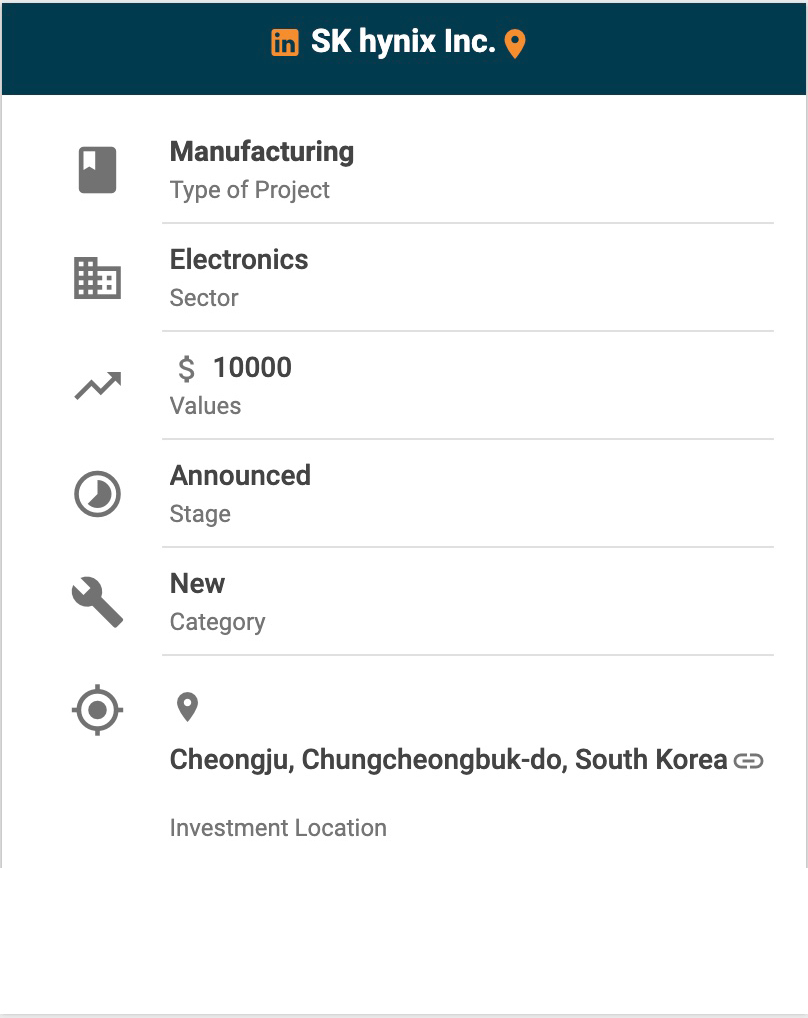Screen dimensions: 808x1018
Task: Click the dollar sign beside the value
Action: tap(186, 369)
